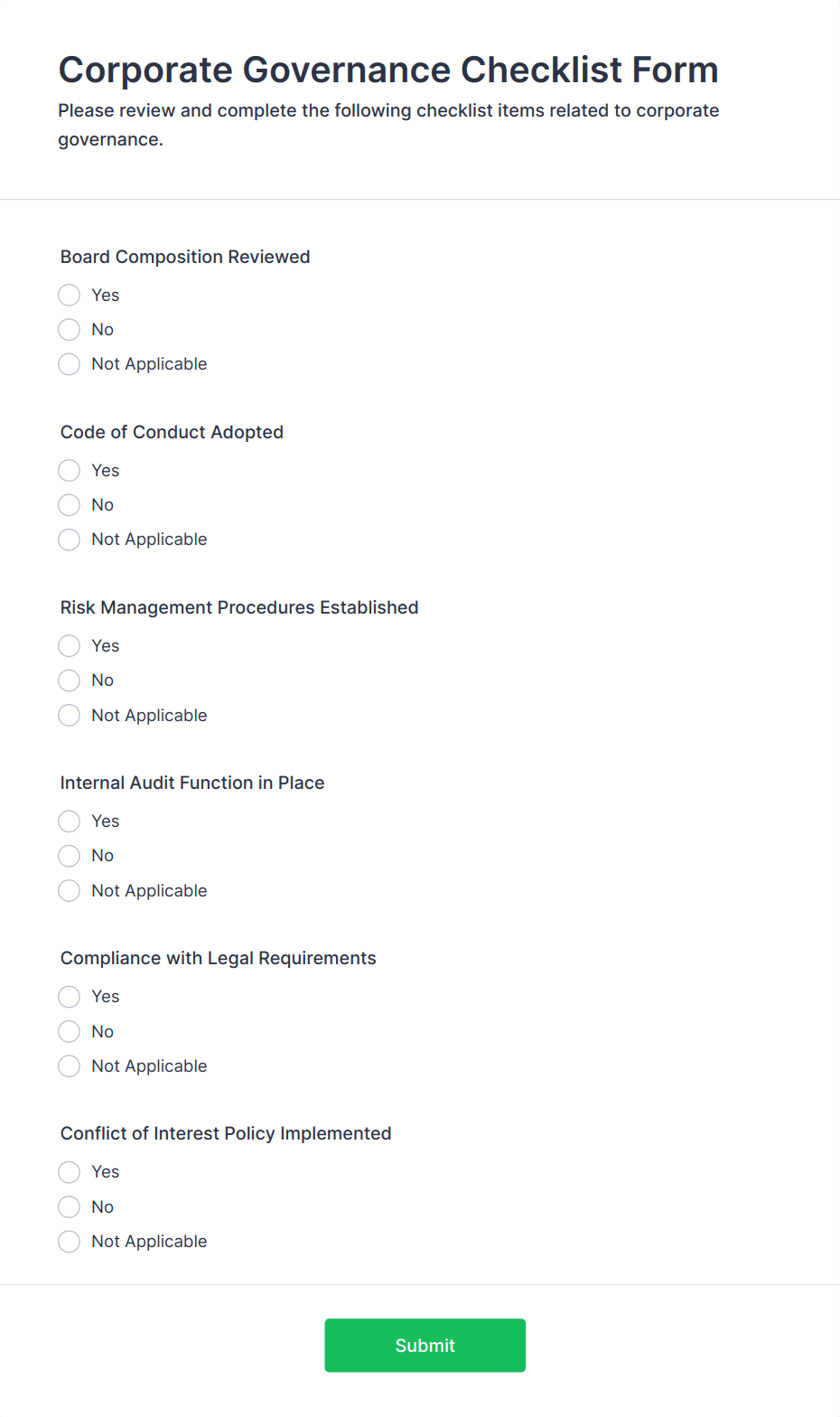Screen dimensions: 840x1417
Task: Select No for Board Composition Reviewed
Action: 70,330
